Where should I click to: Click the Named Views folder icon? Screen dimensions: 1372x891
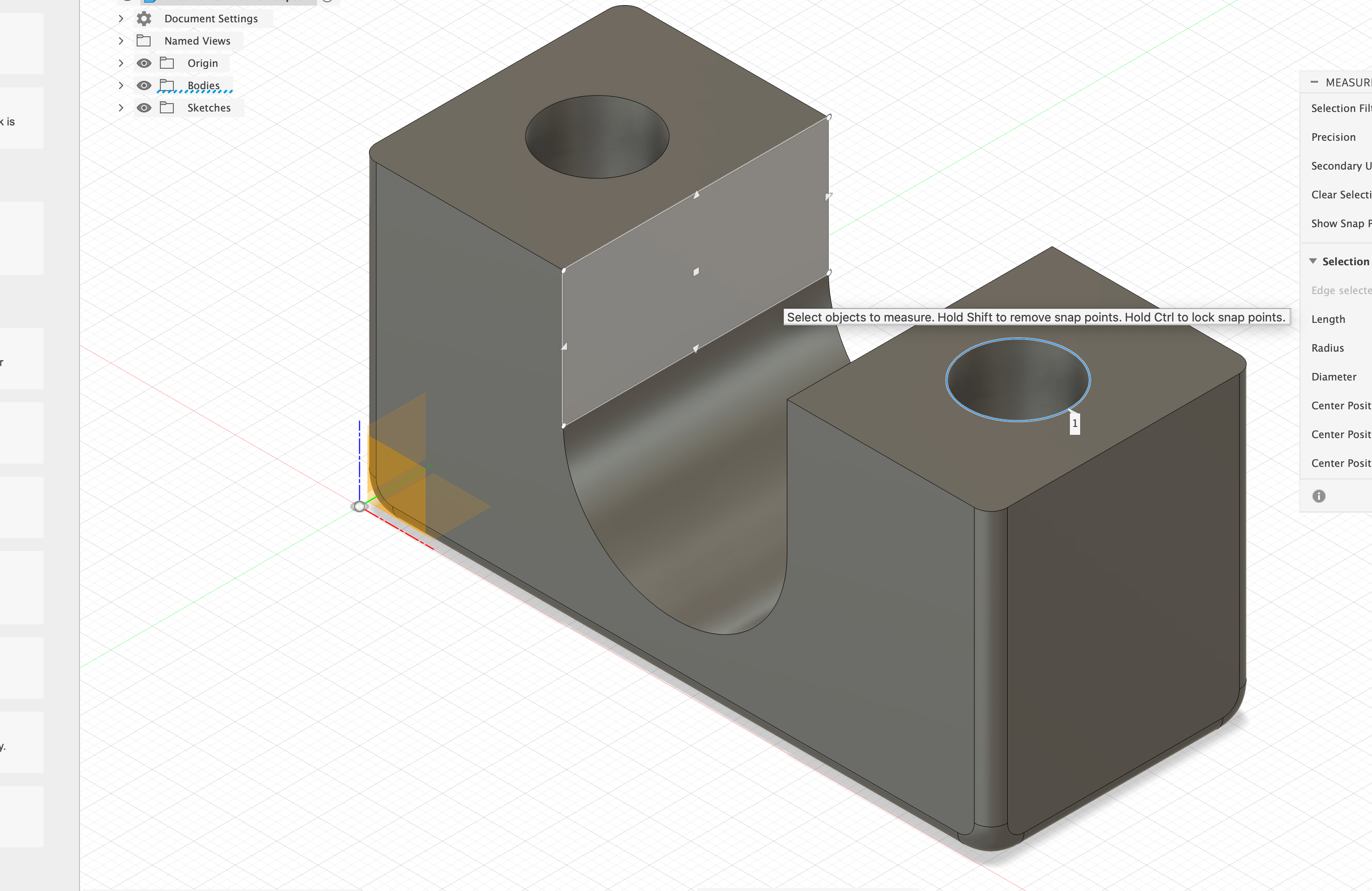144,41
